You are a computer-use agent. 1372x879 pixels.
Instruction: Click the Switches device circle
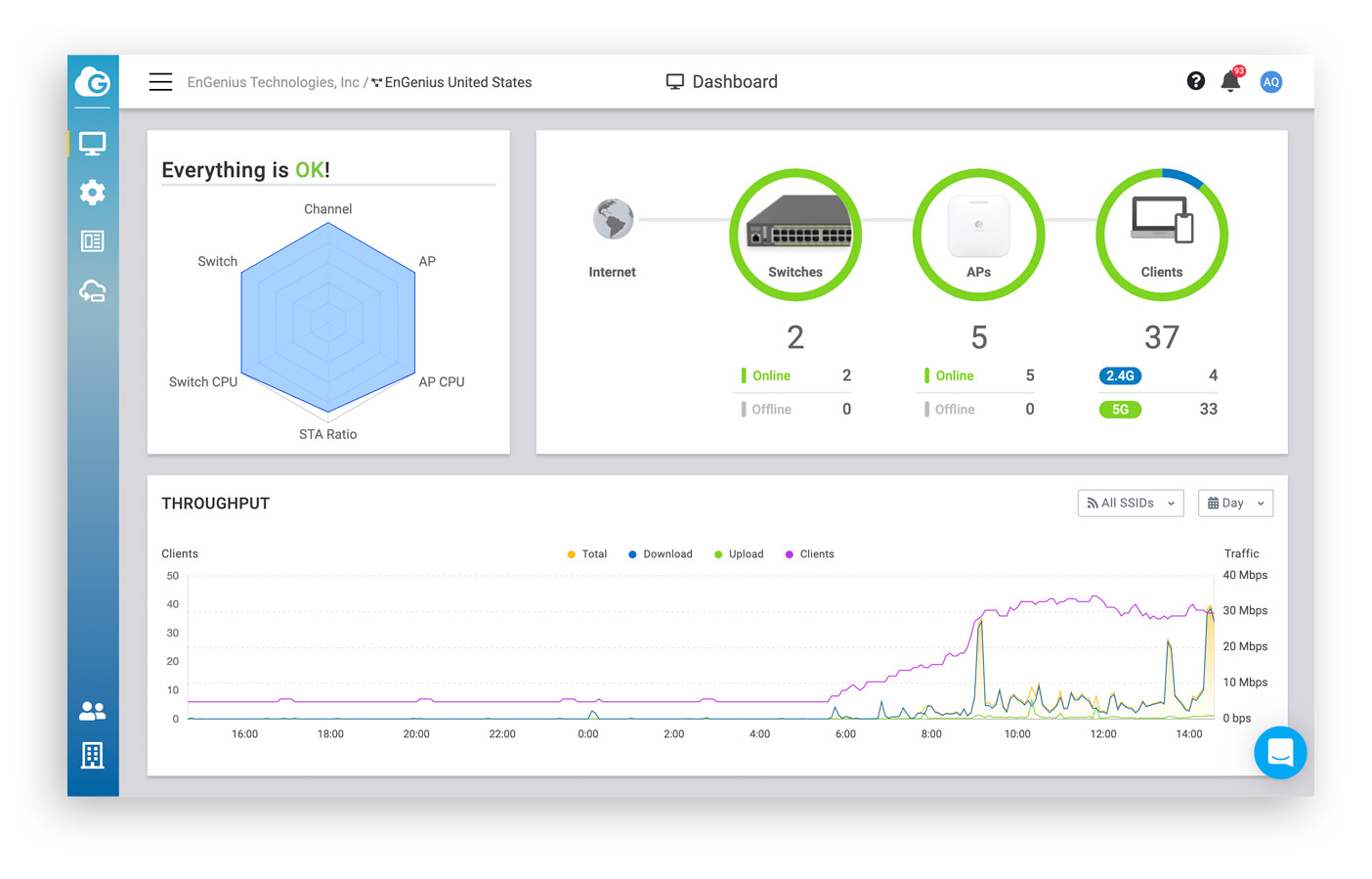pos(795,236)
